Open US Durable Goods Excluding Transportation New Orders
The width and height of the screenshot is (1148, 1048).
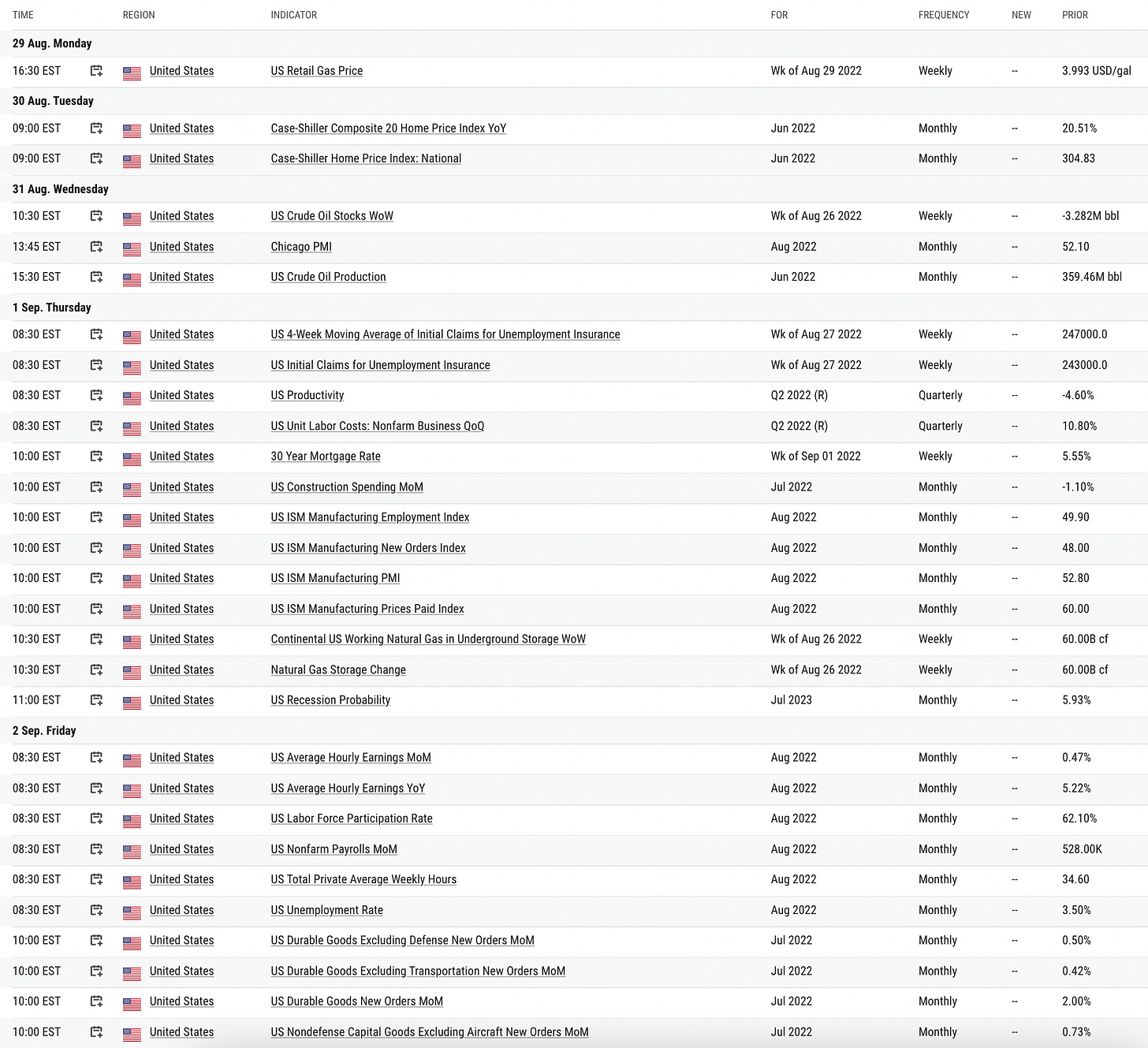[418, 971]
